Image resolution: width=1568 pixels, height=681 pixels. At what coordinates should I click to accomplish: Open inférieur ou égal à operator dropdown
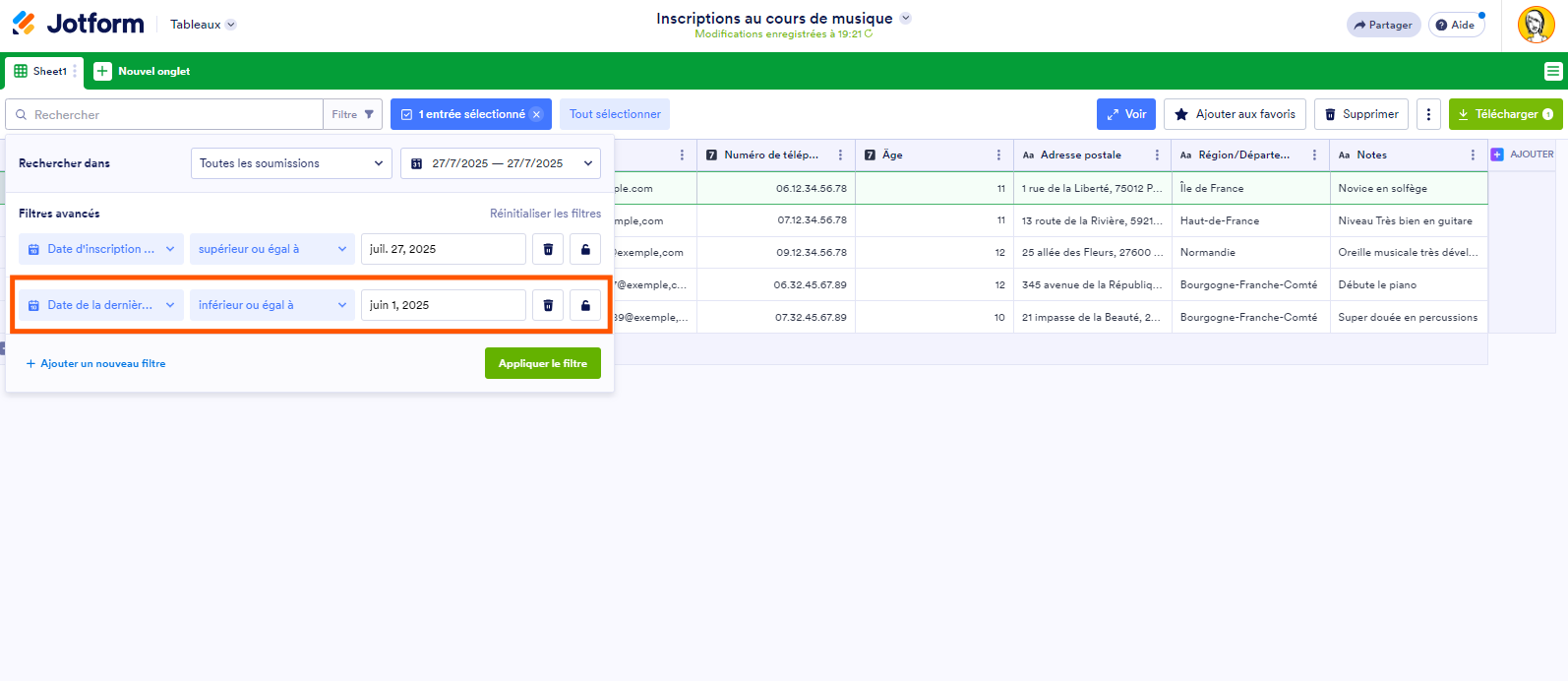(272, 305)
